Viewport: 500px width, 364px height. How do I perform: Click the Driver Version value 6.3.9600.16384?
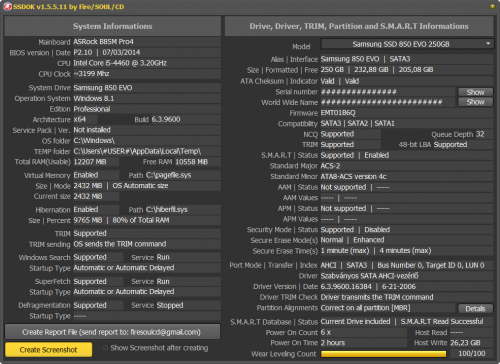(x=346, y=286)
